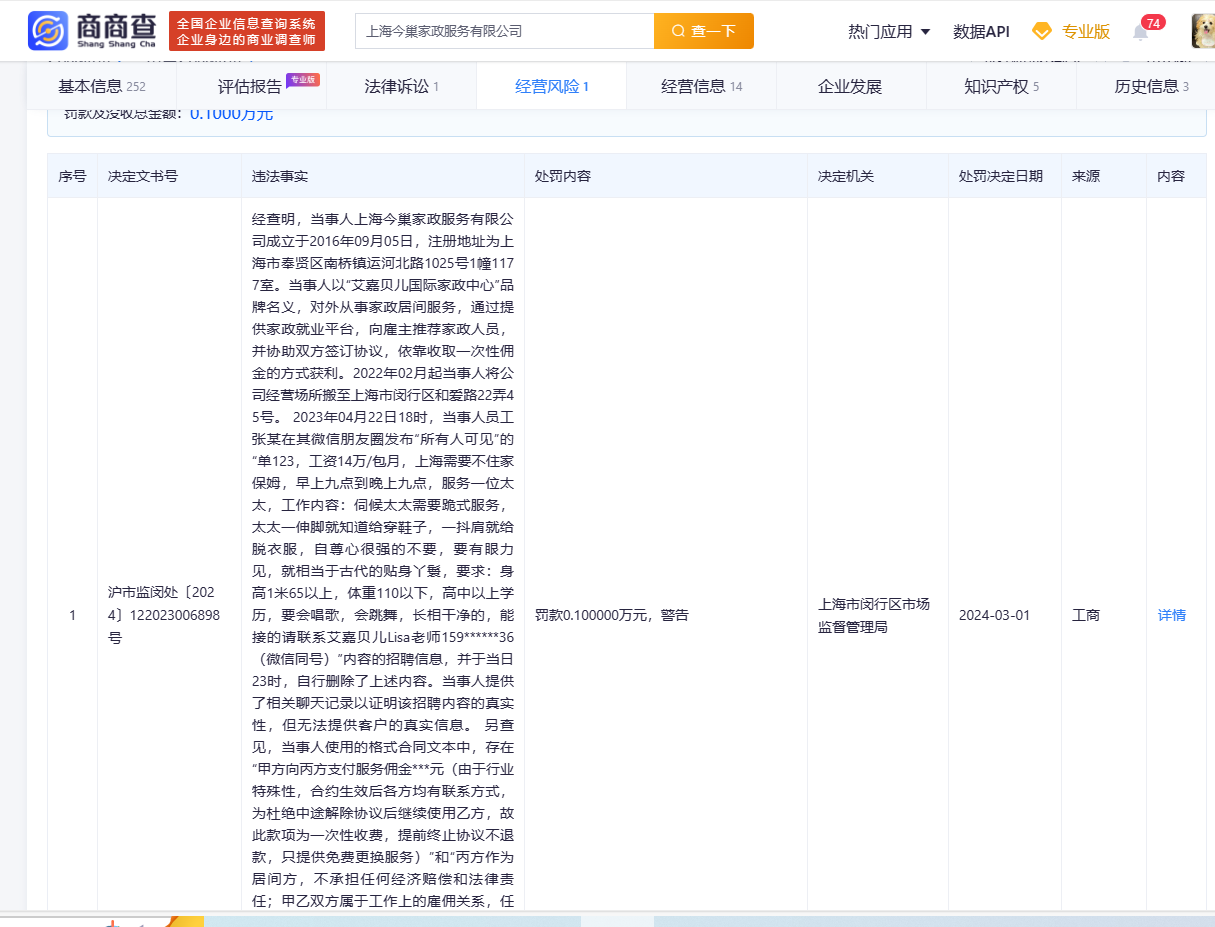Screen dimensions: 1215x927
Task: Click the 工商 source cell
Action: 1086,615
